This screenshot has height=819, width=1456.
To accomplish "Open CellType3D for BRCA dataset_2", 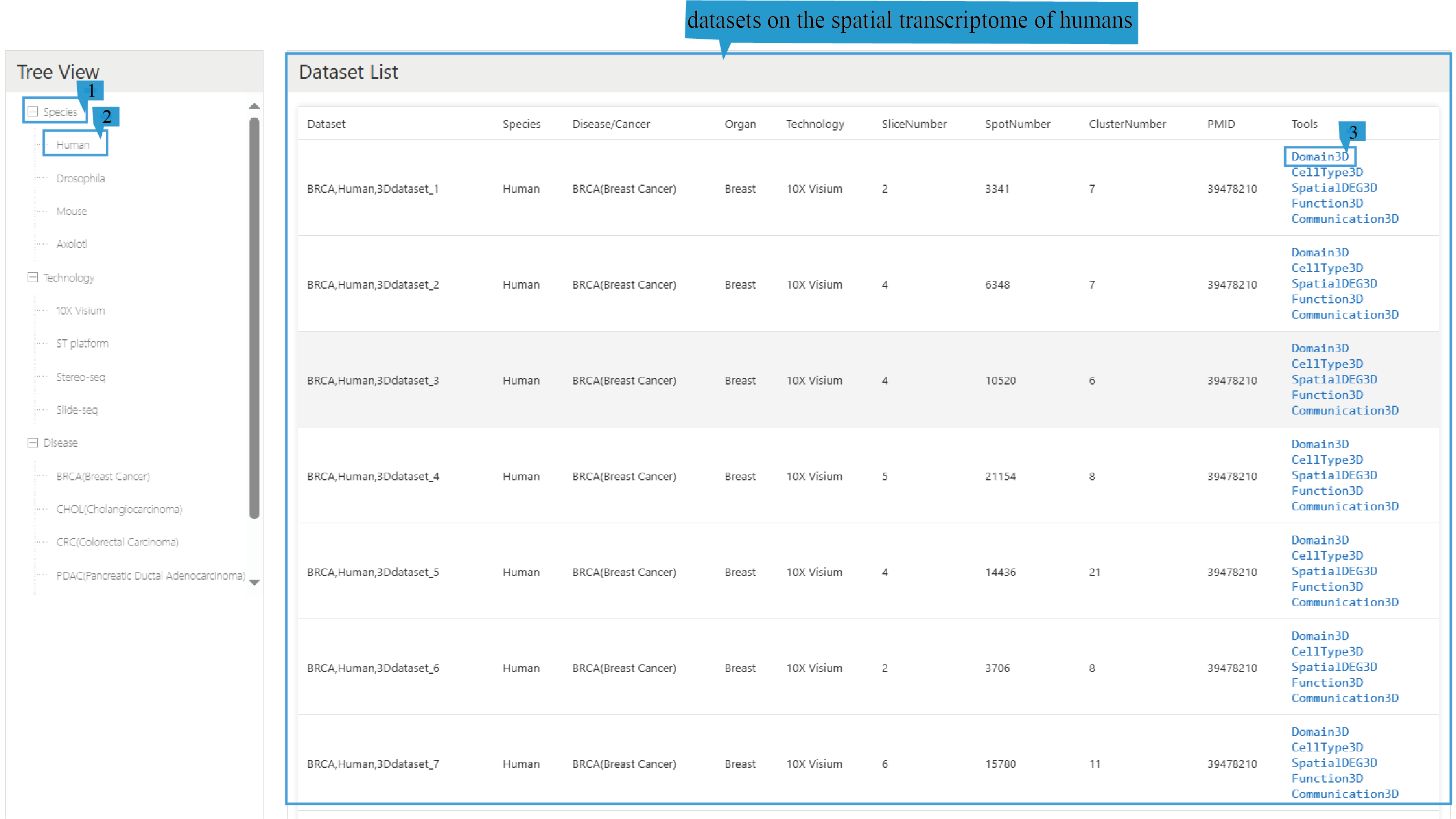I will (1327, 268).
